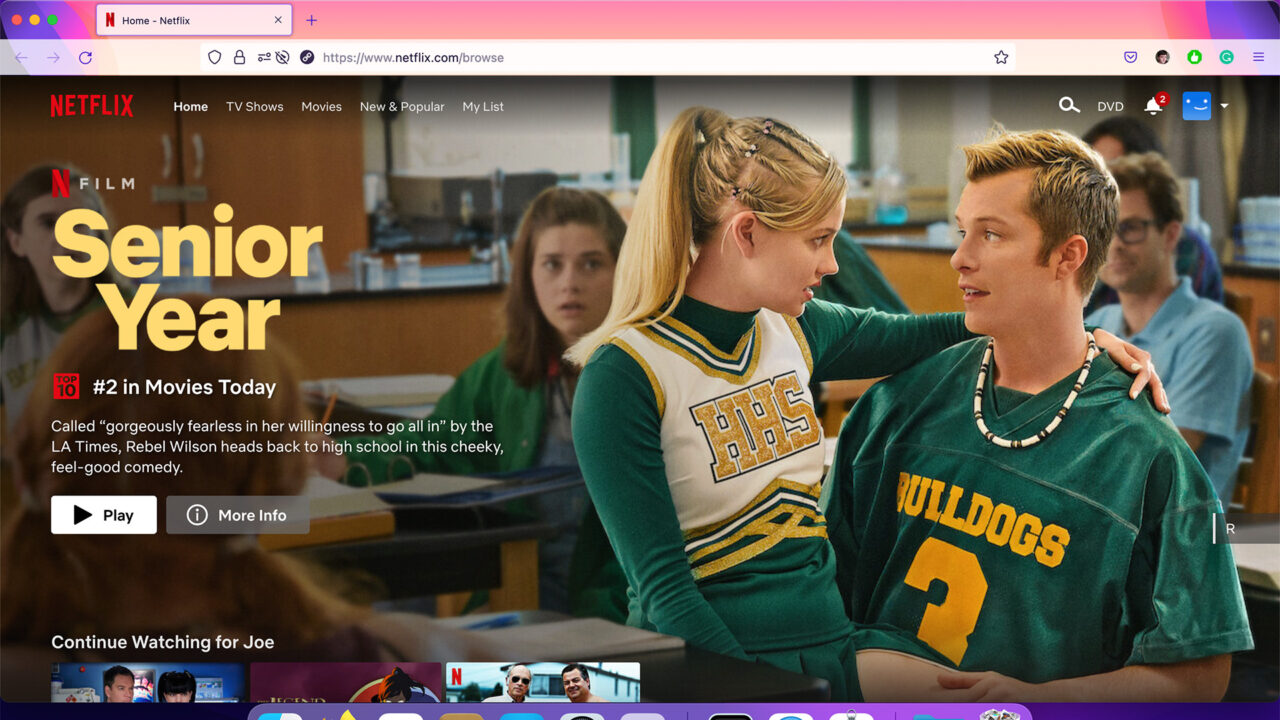
Task: Reload the page
Action: click(85, 57)
